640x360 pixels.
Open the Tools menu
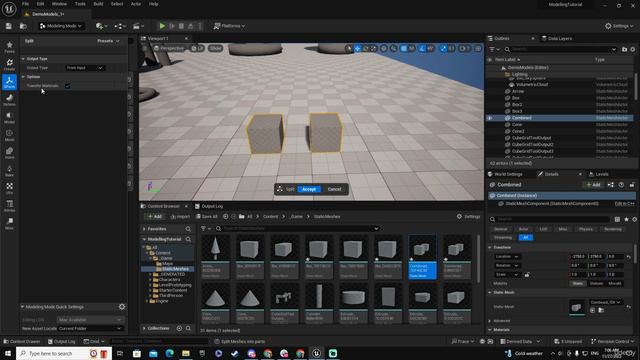tap(80, 4)
